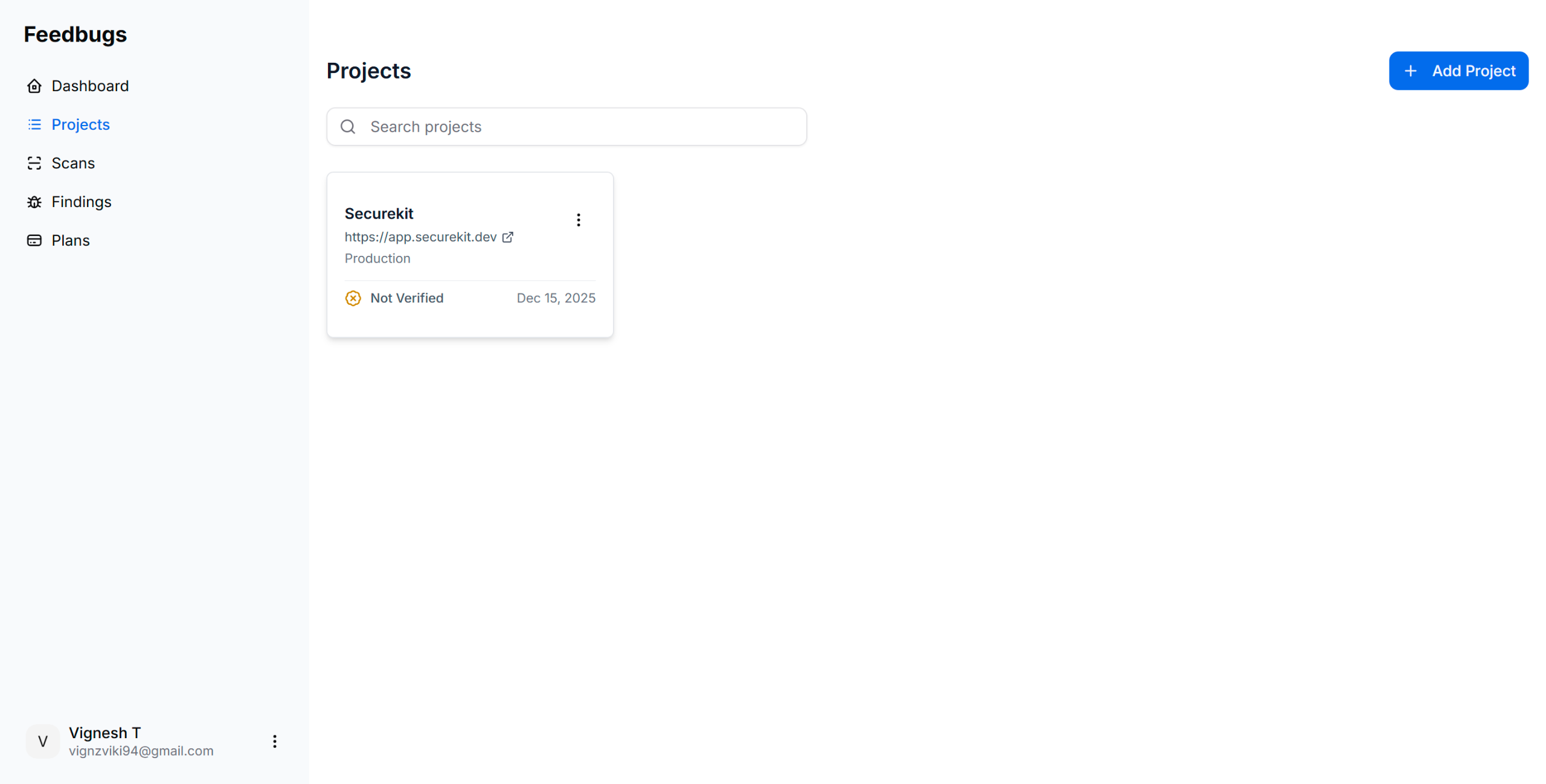Click the user avatar letter V
Image resolution: width=1546 pixels, height=784 pixels.
coord(43,741)
